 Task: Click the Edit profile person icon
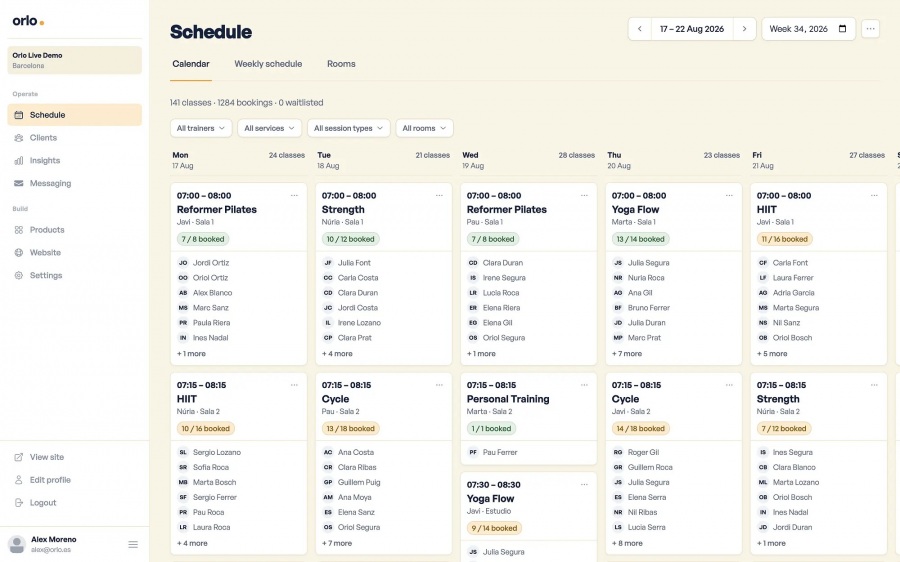19,480
